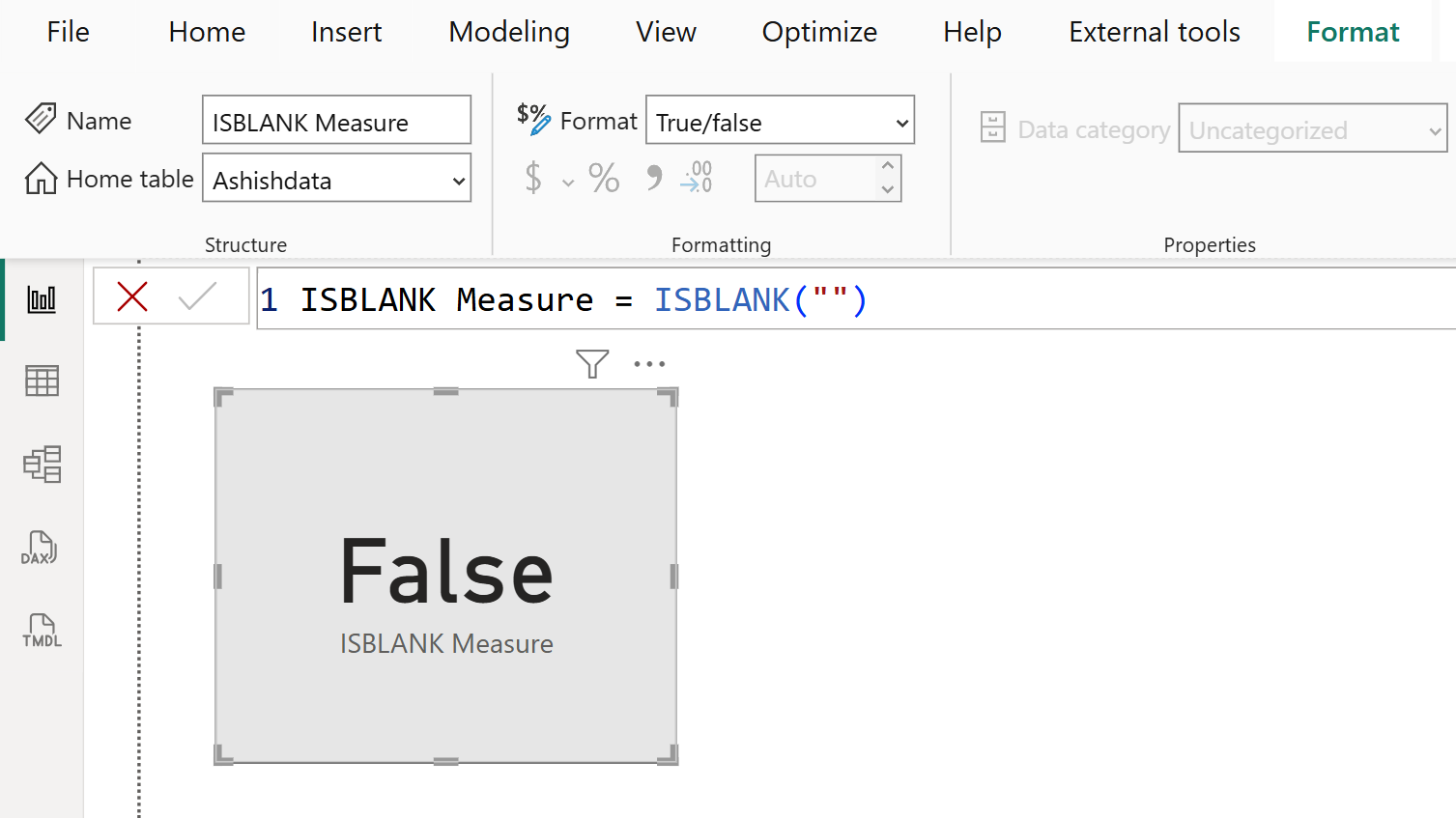Viewport: 1456px width, 818px height.
Task: Click the measure Name field ISBLANK Measure
Action: tap(336, 120)
